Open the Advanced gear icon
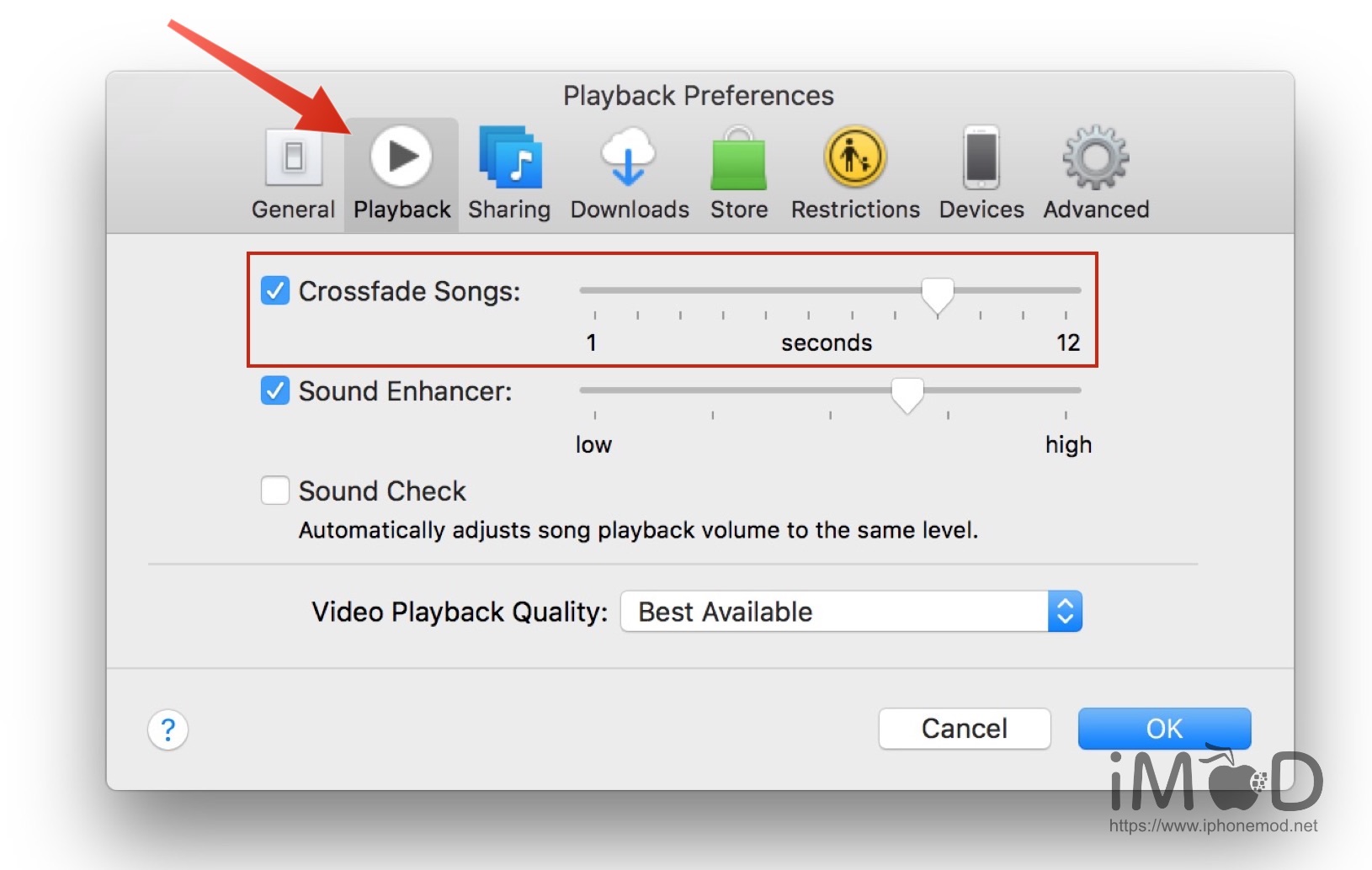This screenshot has width=1372, height=870. [1095, 157]
